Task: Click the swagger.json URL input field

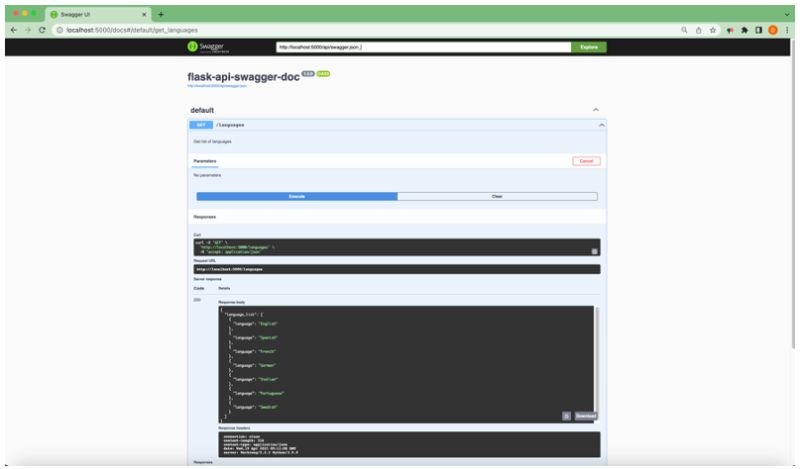Action: [x=423, y=47]
